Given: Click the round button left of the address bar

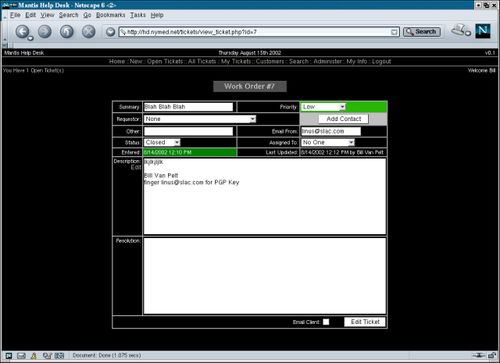Looking at the screenshot, I should click(110, 32).
